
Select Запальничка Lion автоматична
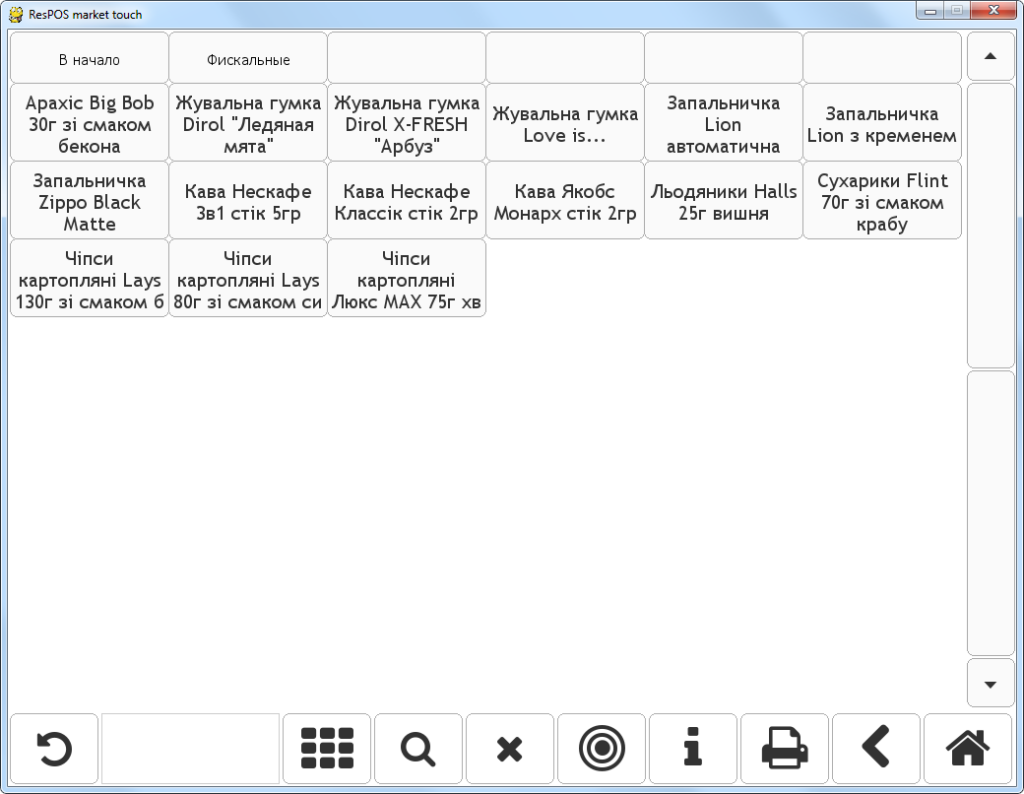[724, 123]
